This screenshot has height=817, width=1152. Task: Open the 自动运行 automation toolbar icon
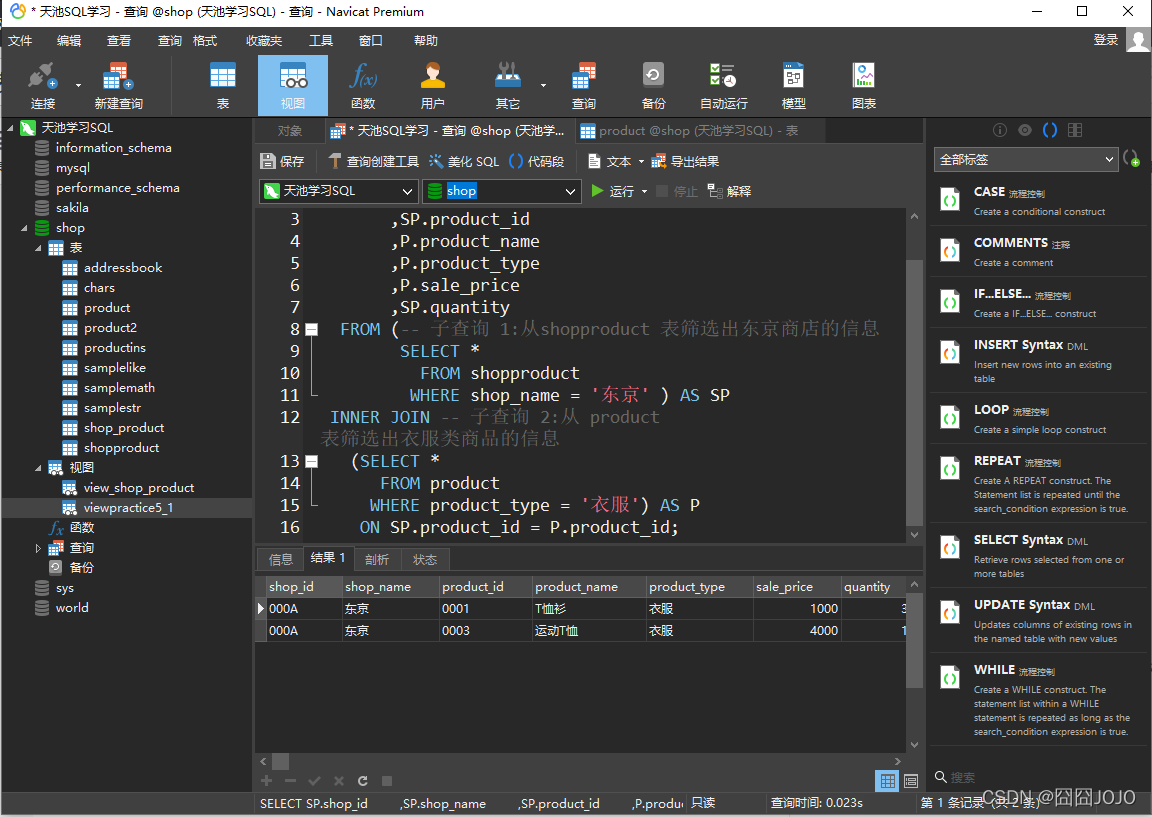pyautogui.click(x=724, y=85)
